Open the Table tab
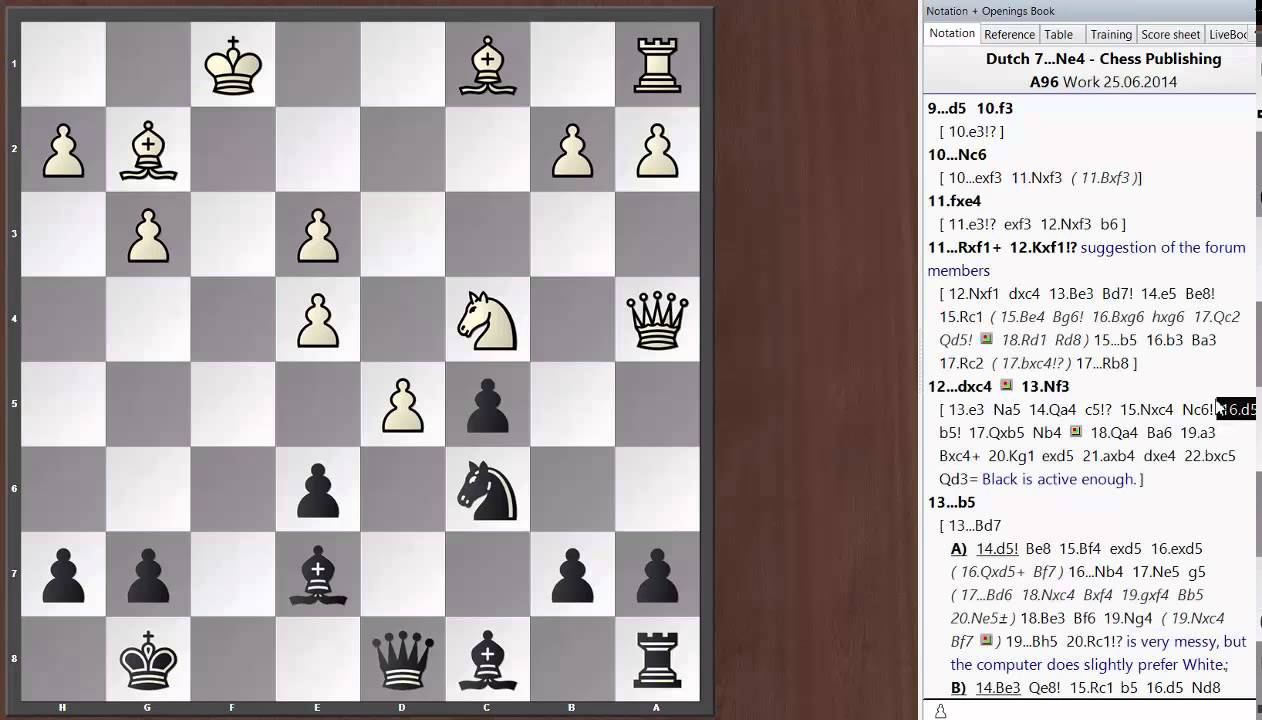The width and height of the screenshot is (1262, 720). click(1059, 33)
